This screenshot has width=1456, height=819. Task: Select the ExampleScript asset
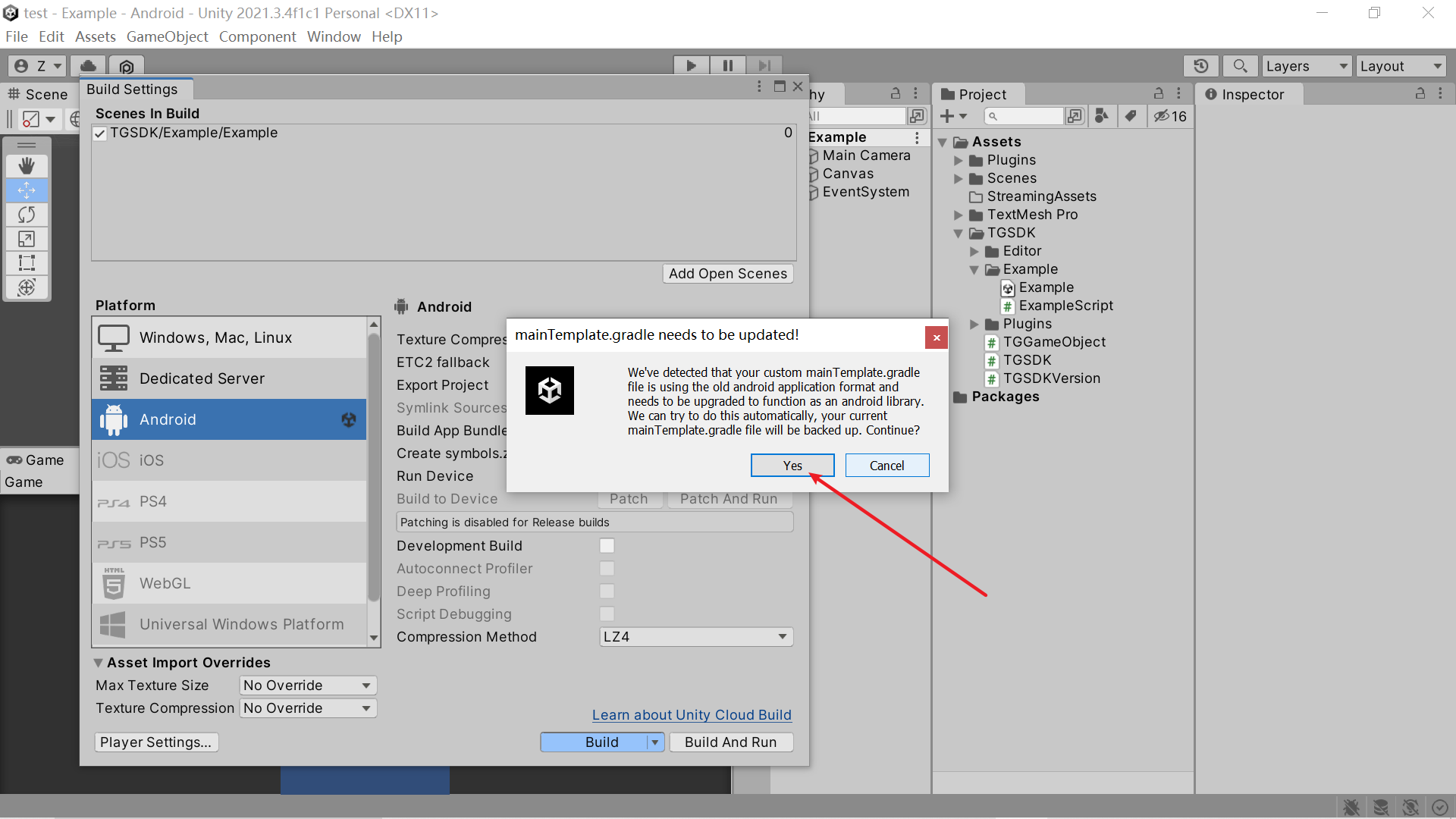click(1057, 306)
